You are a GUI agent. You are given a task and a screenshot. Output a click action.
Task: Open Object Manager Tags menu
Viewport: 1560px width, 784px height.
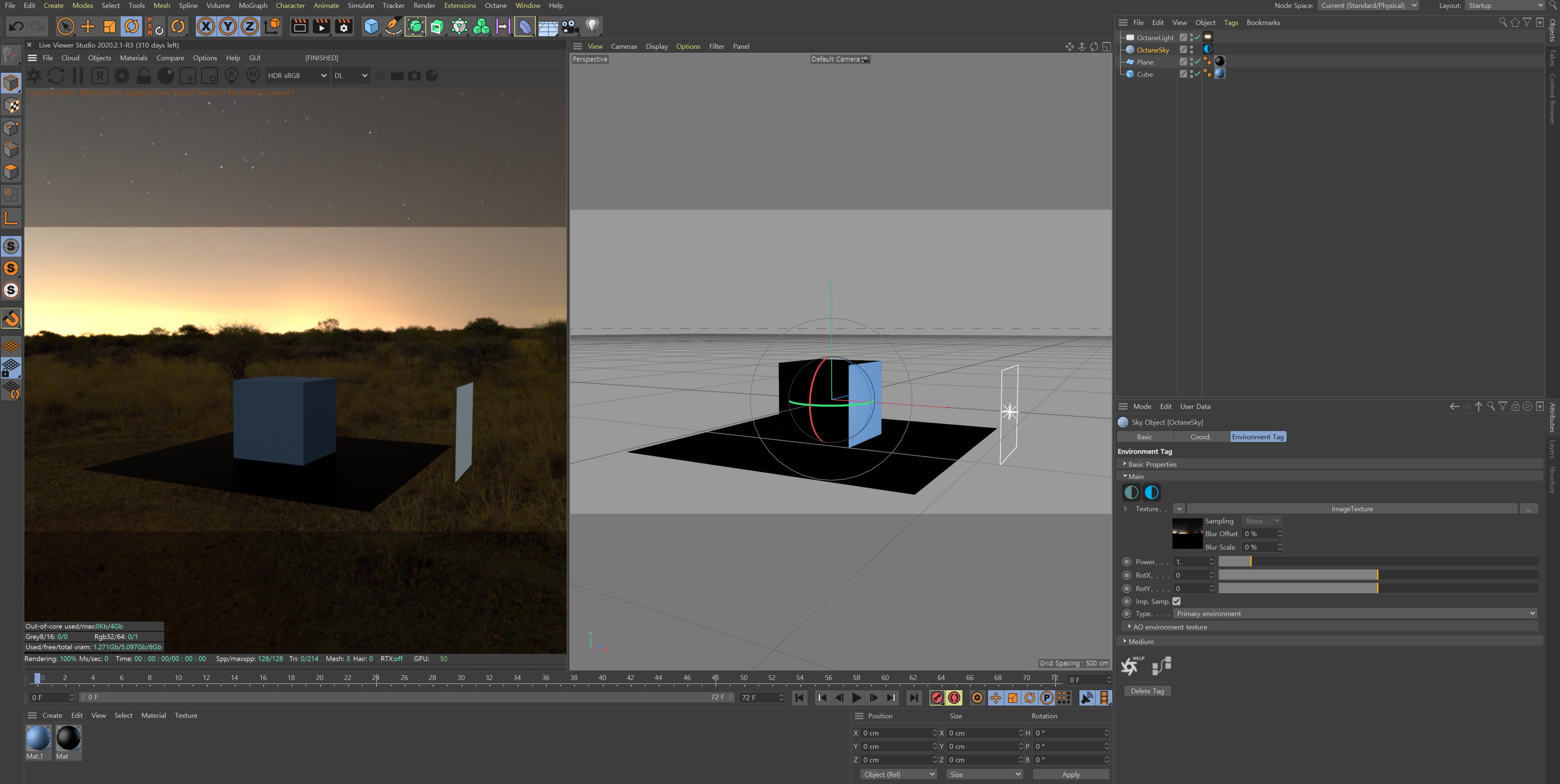tap(1231, 22)
